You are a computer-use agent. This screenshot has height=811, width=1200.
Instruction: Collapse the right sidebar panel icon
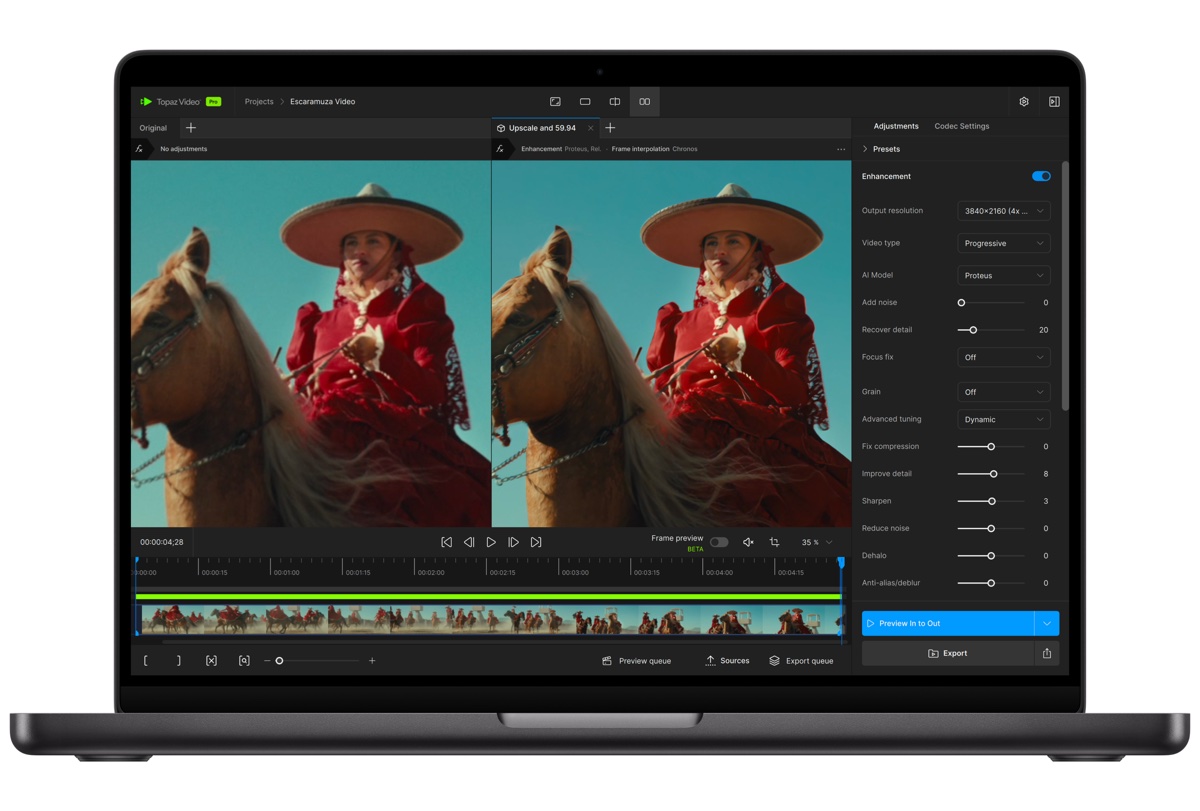(x=1054, y=102)
